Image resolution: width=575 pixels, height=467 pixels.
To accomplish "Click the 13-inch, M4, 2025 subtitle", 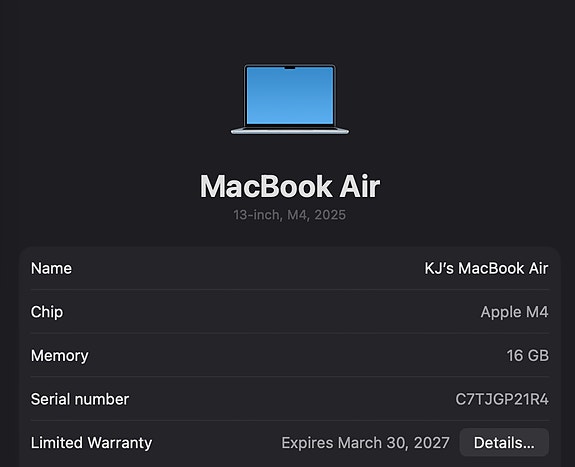I will click(x=290, y=215).
